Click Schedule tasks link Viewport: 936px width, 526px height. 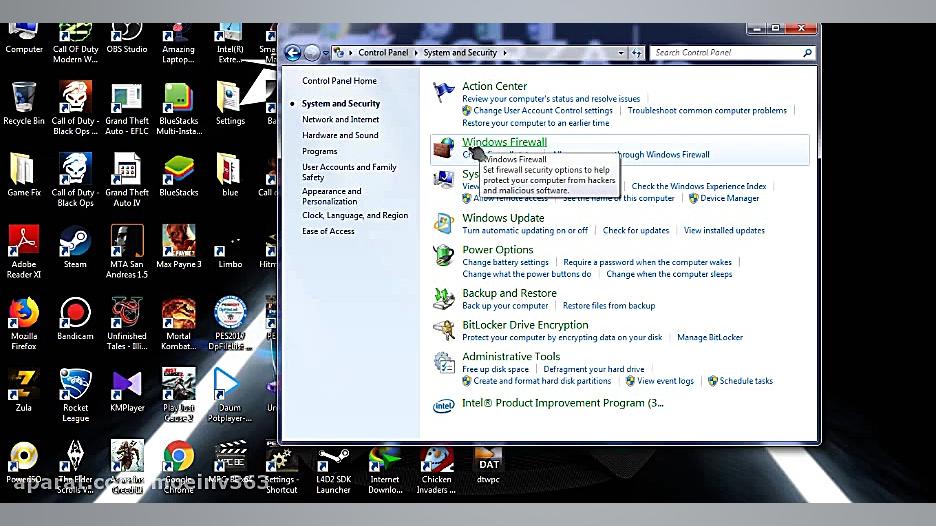tap(746, 381)
